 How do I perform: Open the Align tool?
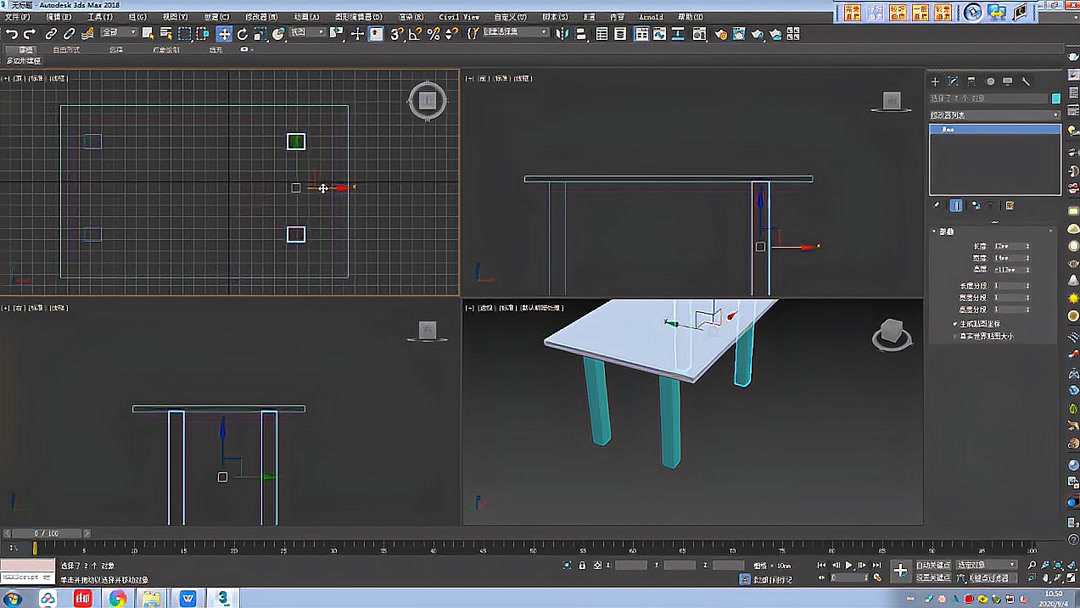coord(580,33)
